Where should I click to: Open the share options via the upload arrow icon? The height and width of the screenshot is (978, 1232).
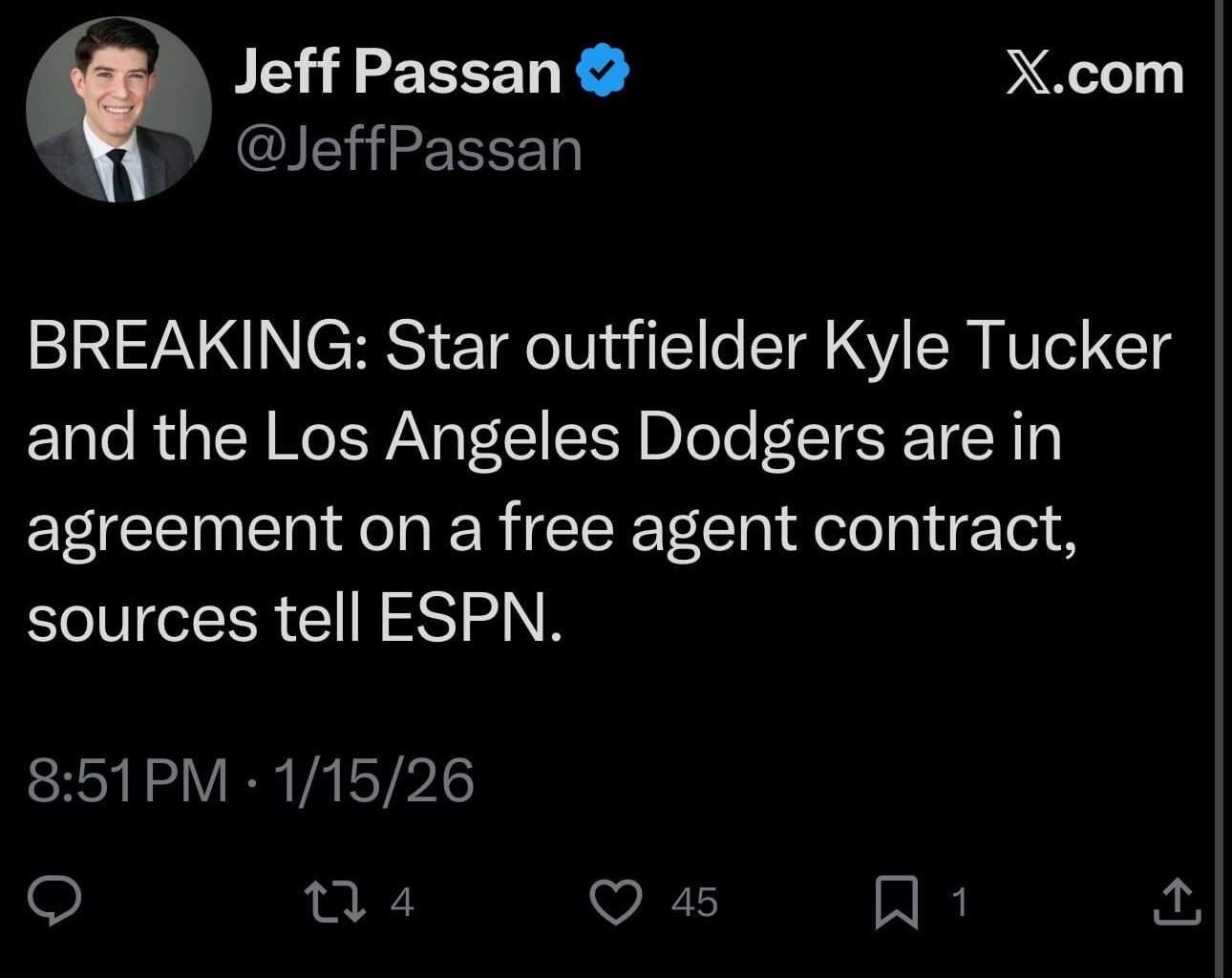[1176, 902]
